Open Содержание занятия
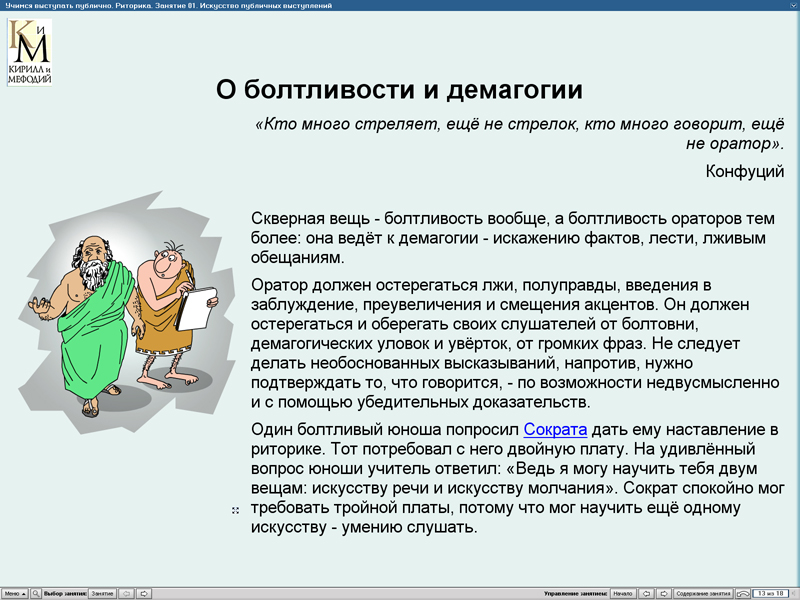 click(703, 593)
